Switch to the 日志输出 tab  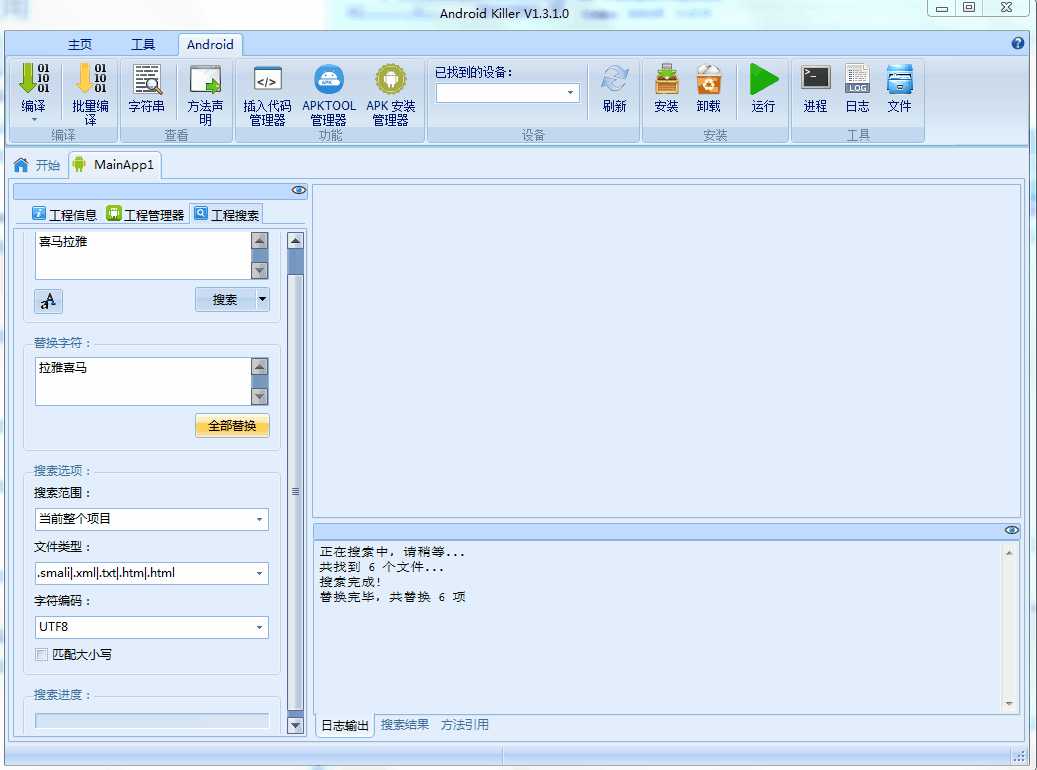click(345, 725)
